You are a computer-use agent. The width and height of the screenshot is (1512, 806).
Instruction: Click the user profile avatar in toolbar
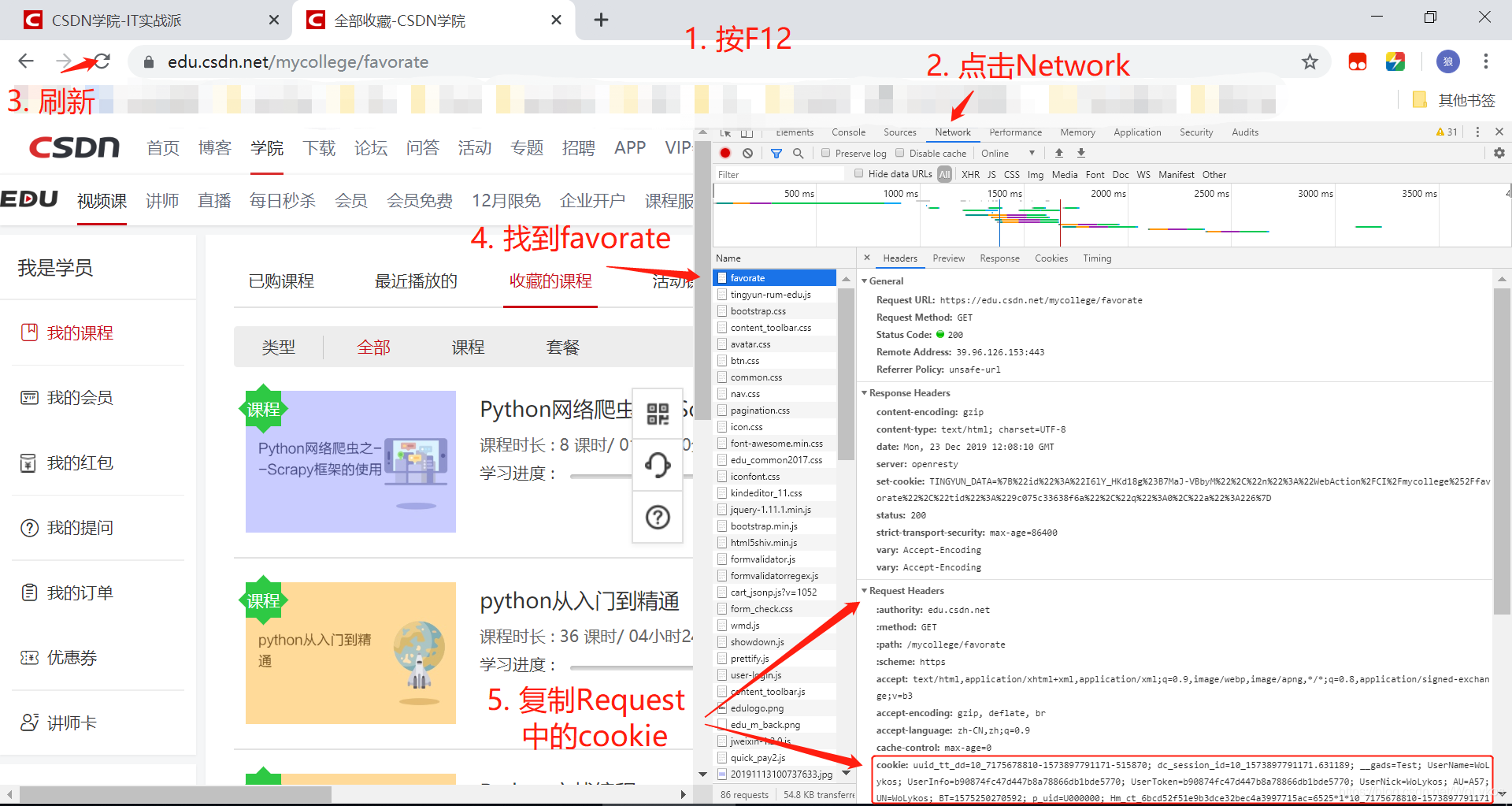point(1447,61)
